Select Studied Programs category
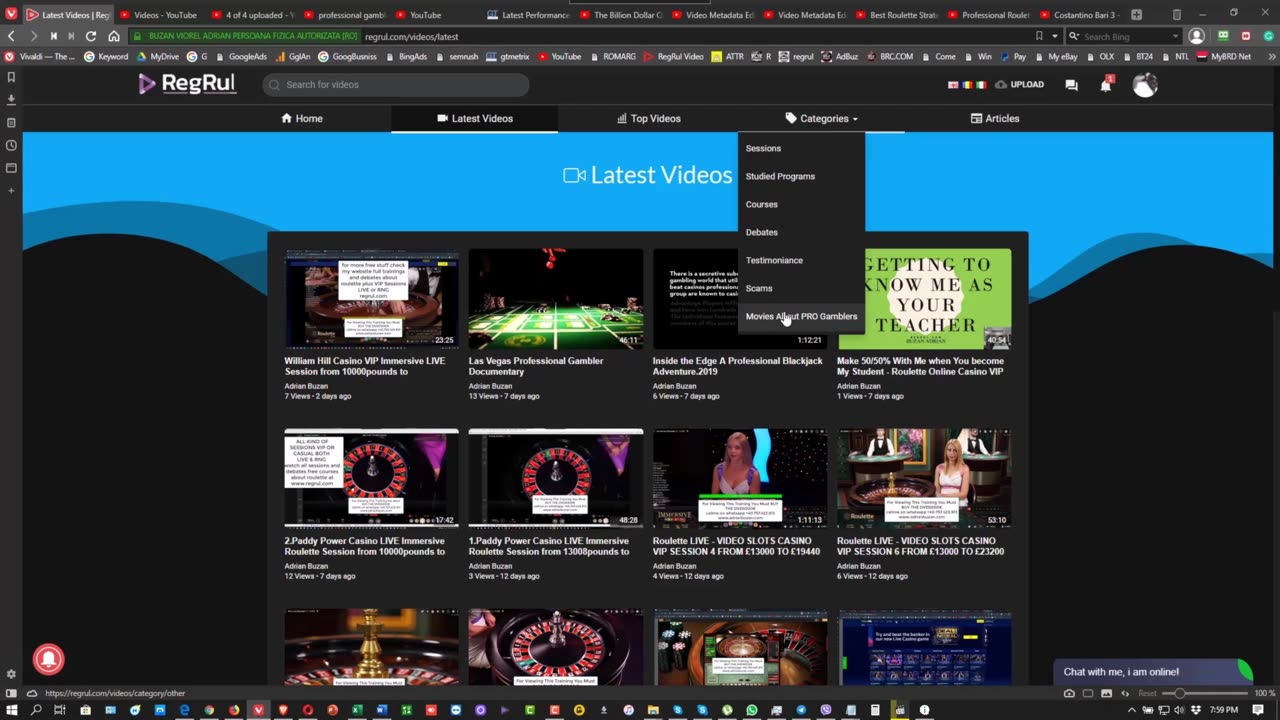Image resolution: width=1280 pixels, height=720 pixels. 801,176
